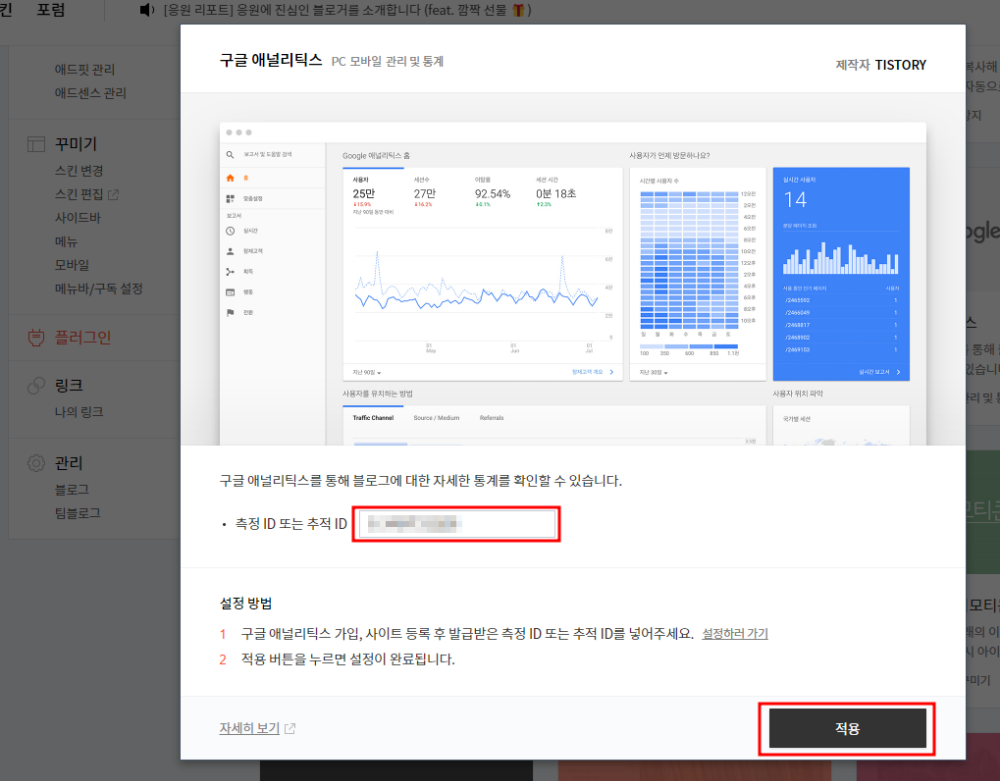
Task: Click the external link icon next to 스킨 편집
Action: pyautogui.click(x=114, y=194)
